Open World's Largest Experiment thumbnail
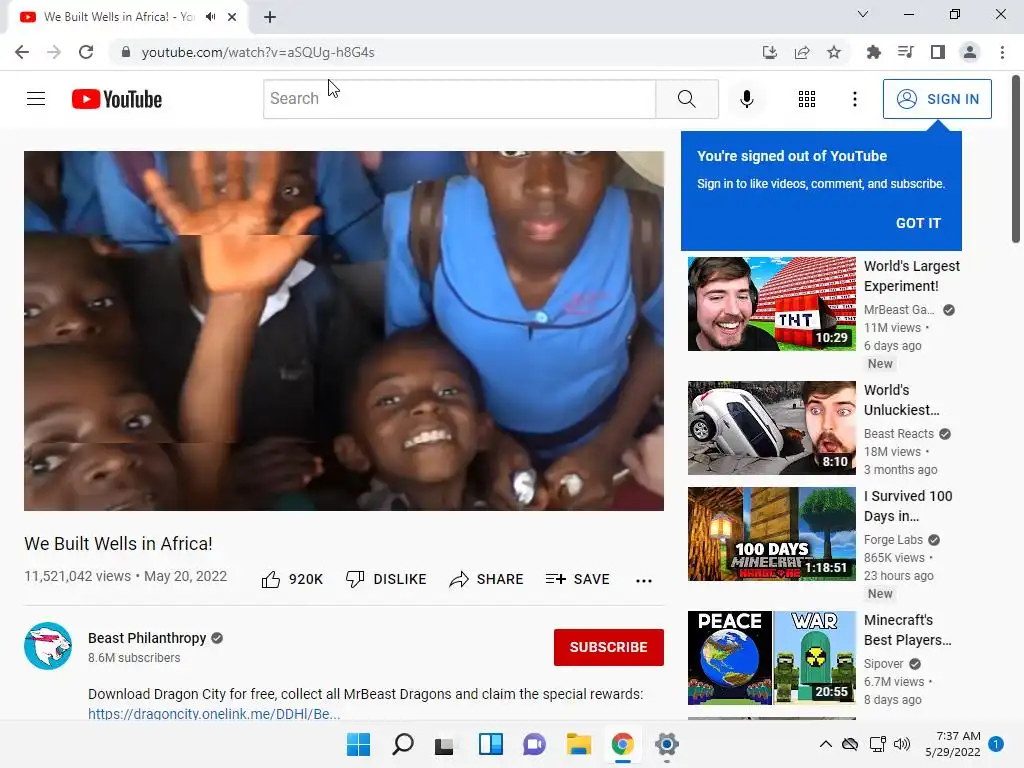Viewport: 1024px width, 768px height. 772,304
